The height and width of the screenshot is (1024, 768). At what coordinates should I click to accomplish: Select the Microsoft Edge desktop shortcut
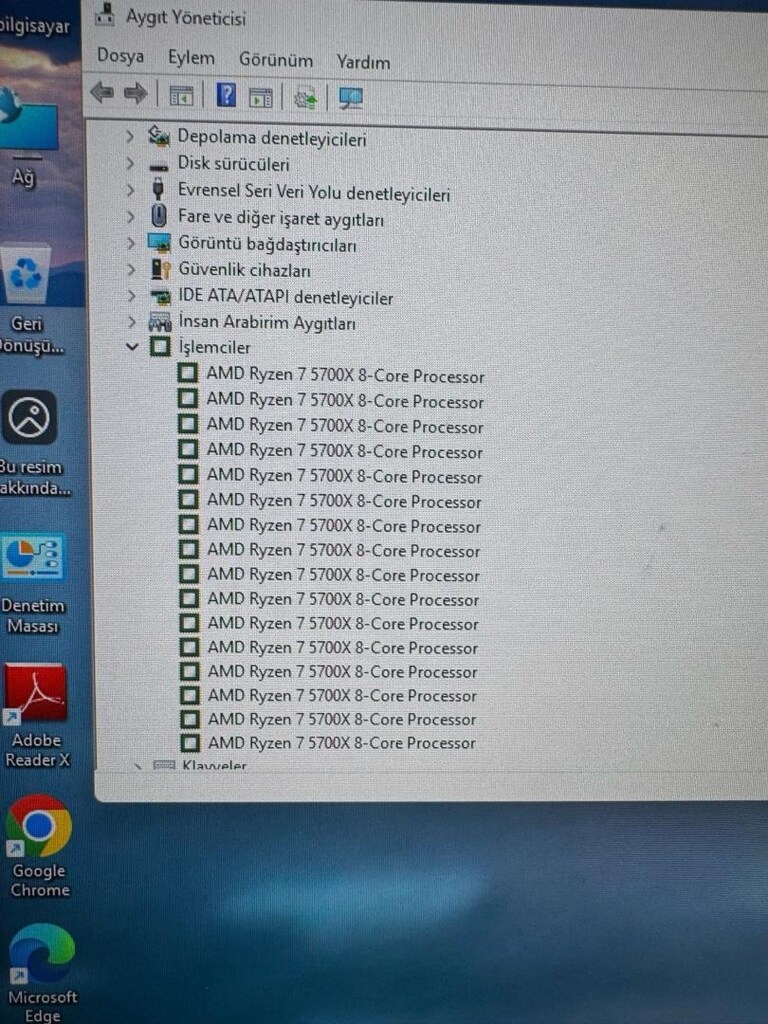[x=42, y=973]
